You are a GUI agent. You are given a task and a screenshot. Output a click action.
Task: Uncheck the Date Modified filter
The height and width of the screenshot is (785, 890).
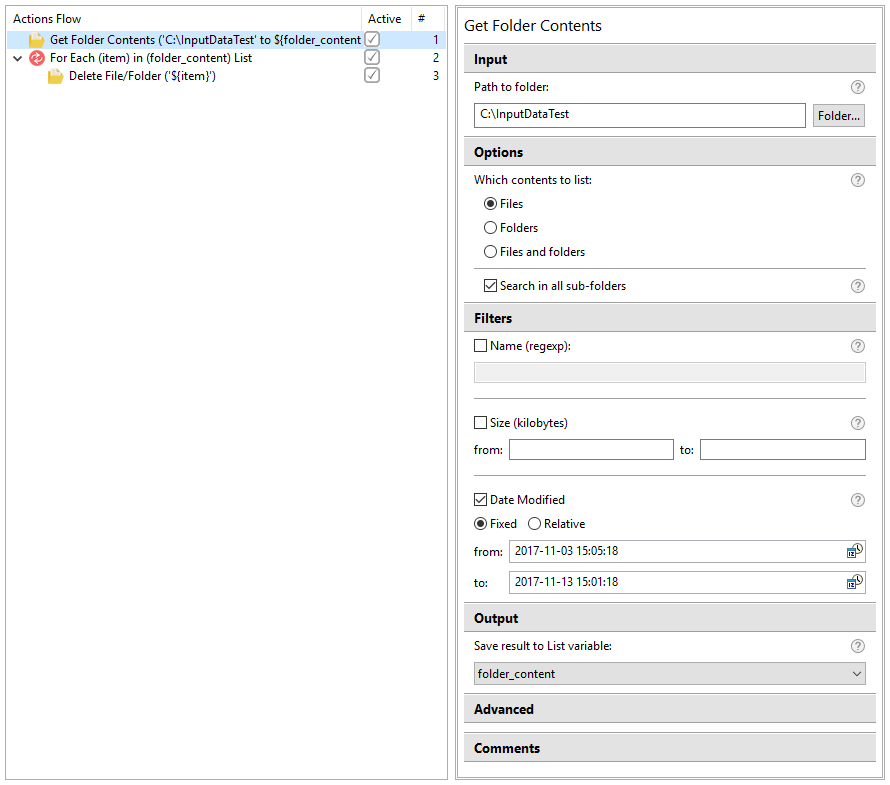pos(480,499)
